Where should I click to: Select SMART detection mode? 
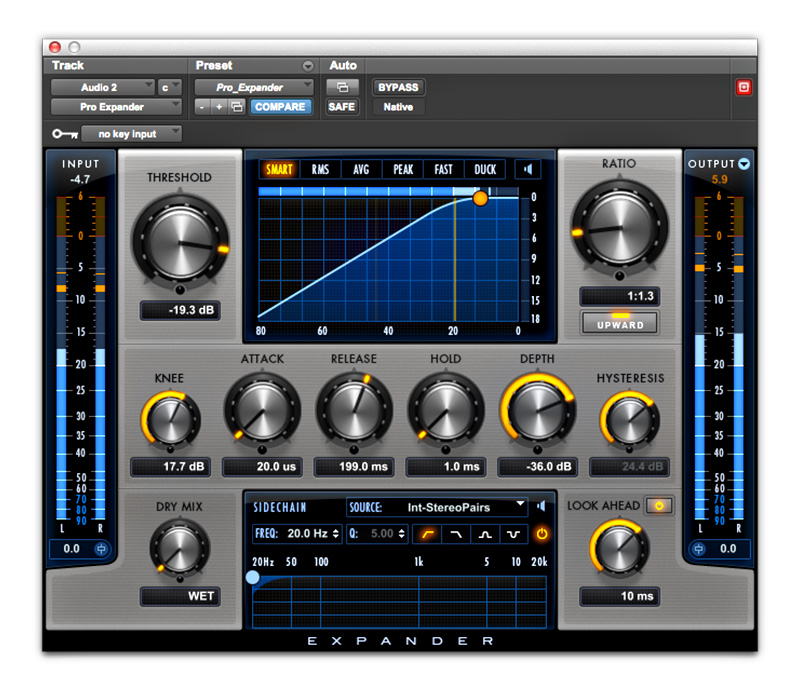(x=279, y=169)
